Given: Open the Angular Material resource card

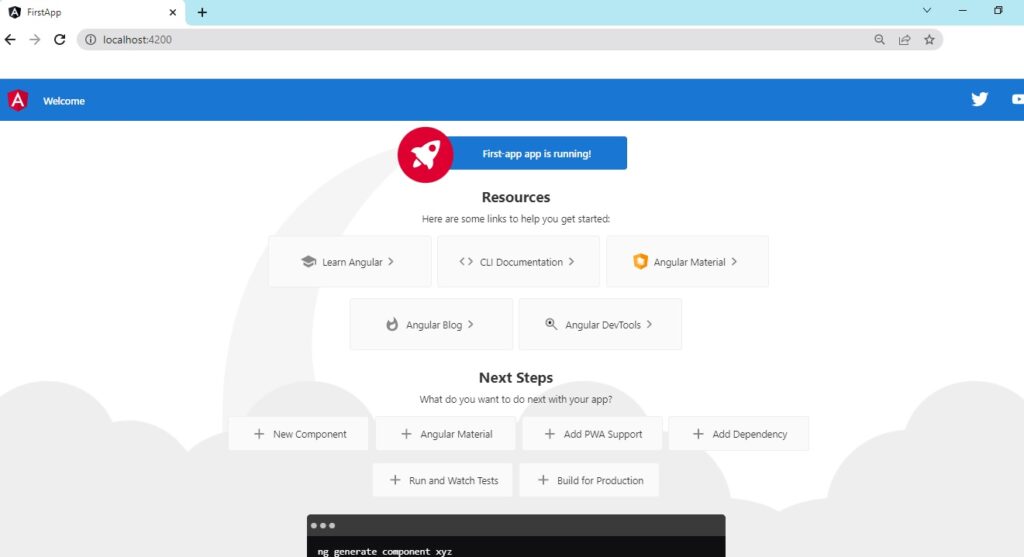Looking at the screenshot, I should point(687,261).
